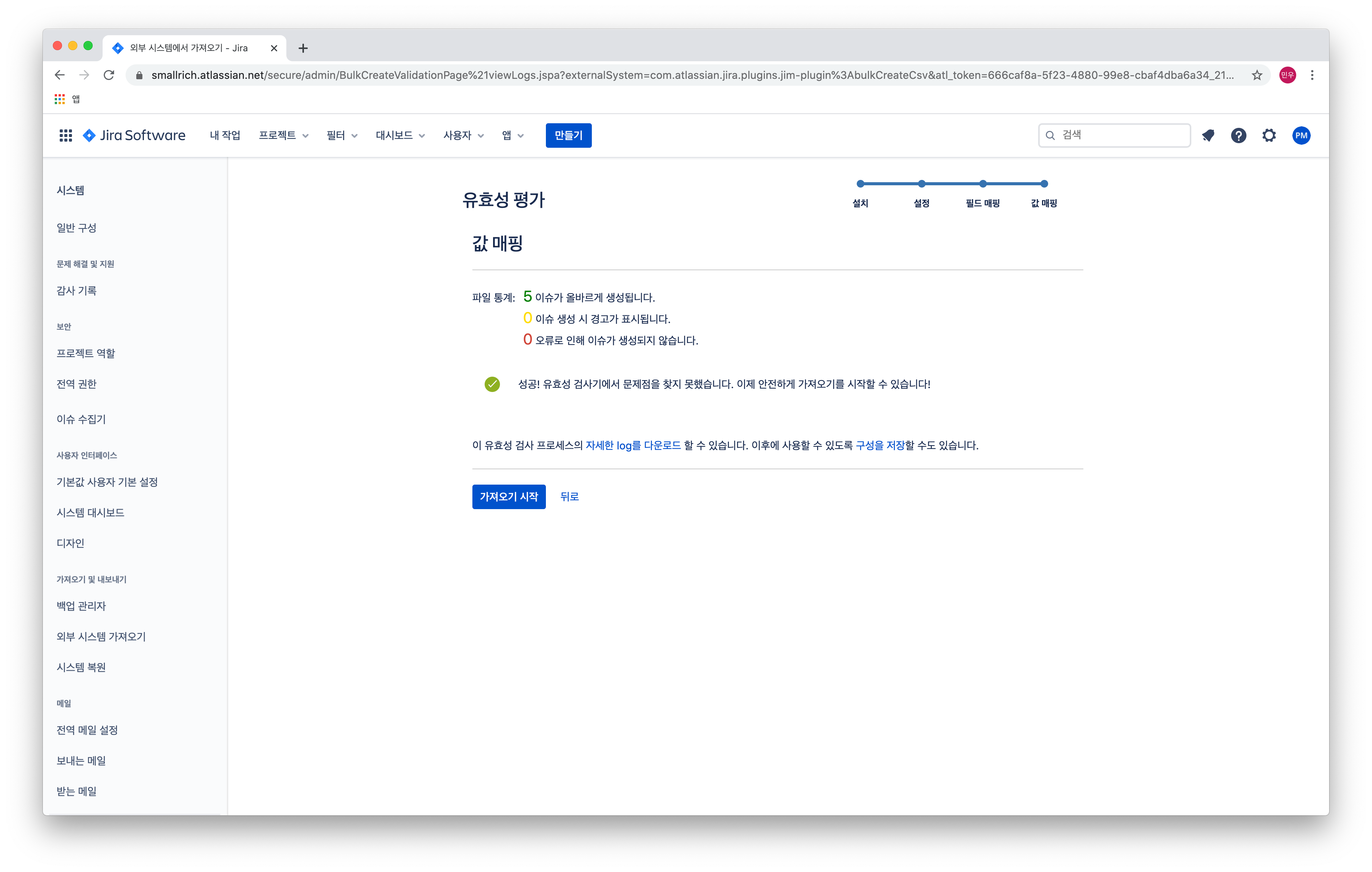Select 외부 시스템 가져오기 in the sidebar
This screenshot has width=1372, height=872.
(x=101, y=637)
